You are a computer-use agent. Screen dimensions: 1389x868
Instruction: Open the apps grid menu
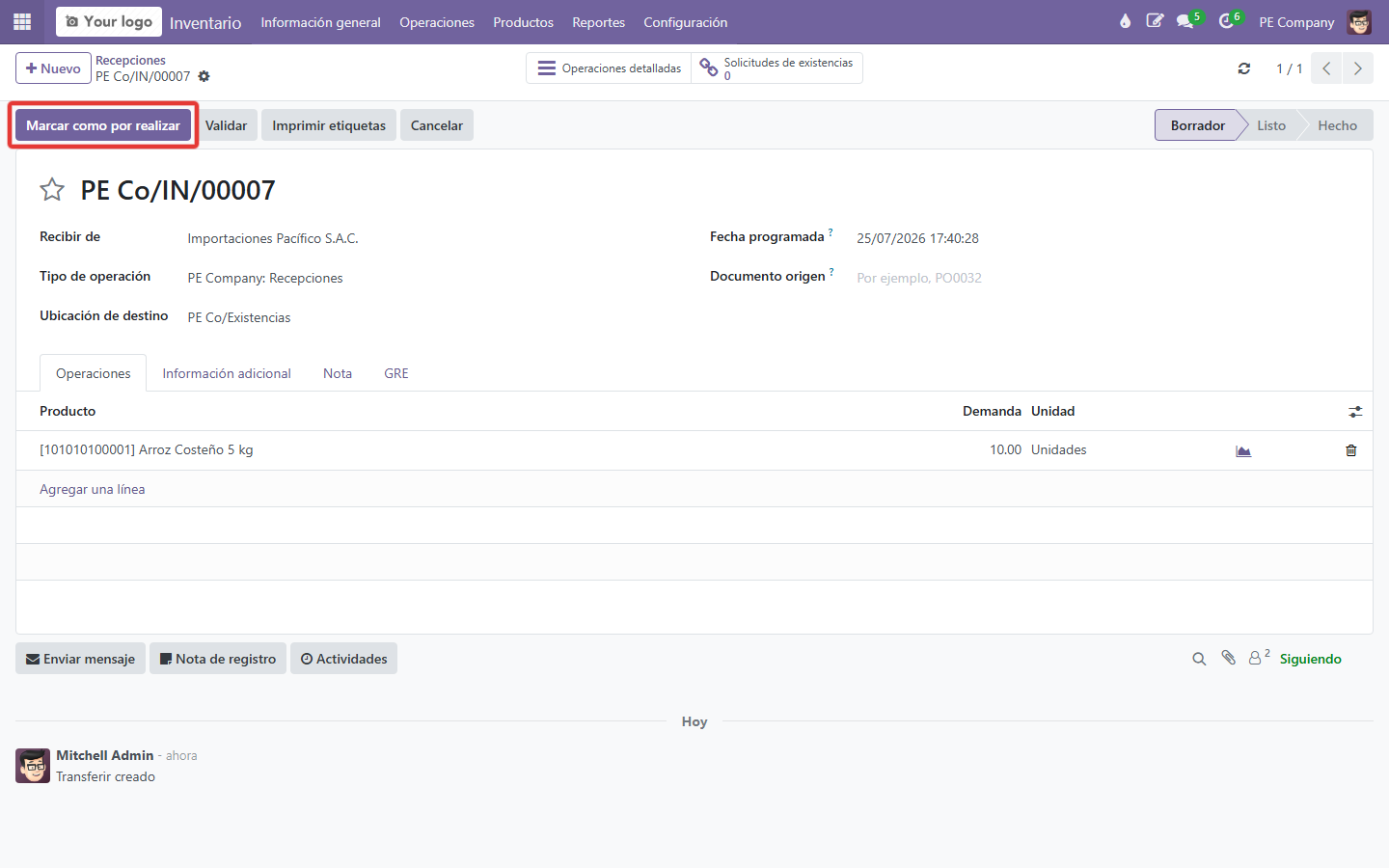[22, 21]
